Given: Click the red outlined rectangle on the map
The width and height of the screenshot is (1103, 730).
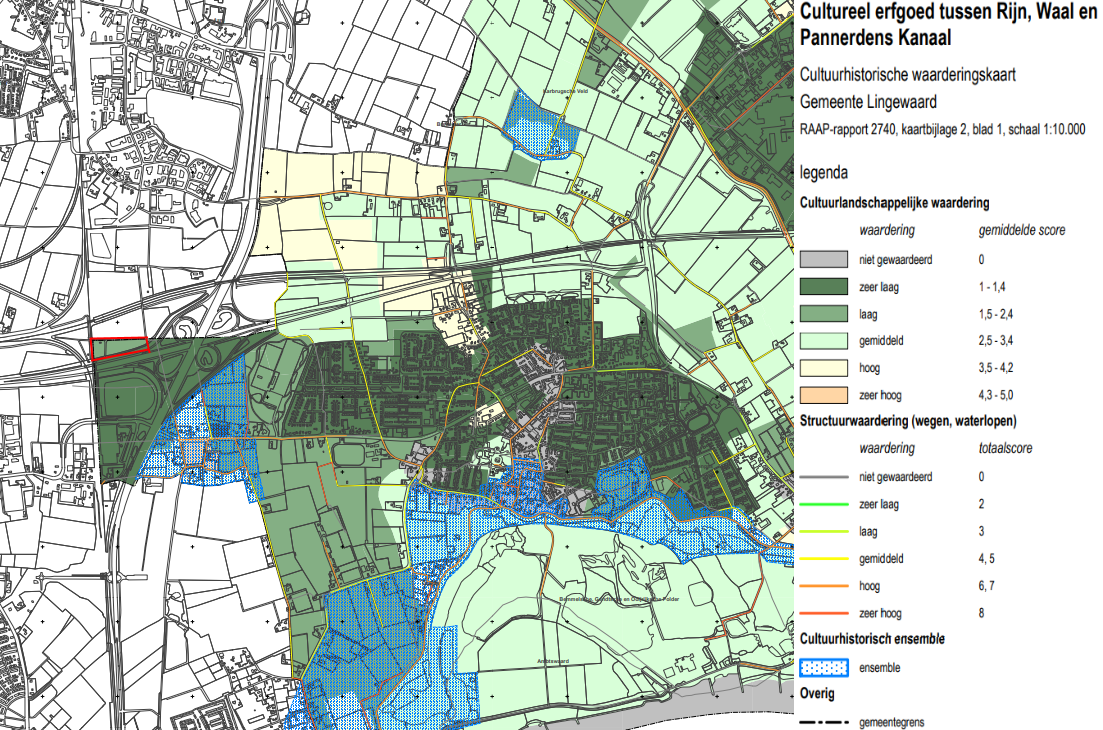Looking at the screenshot, I should 120,348.
